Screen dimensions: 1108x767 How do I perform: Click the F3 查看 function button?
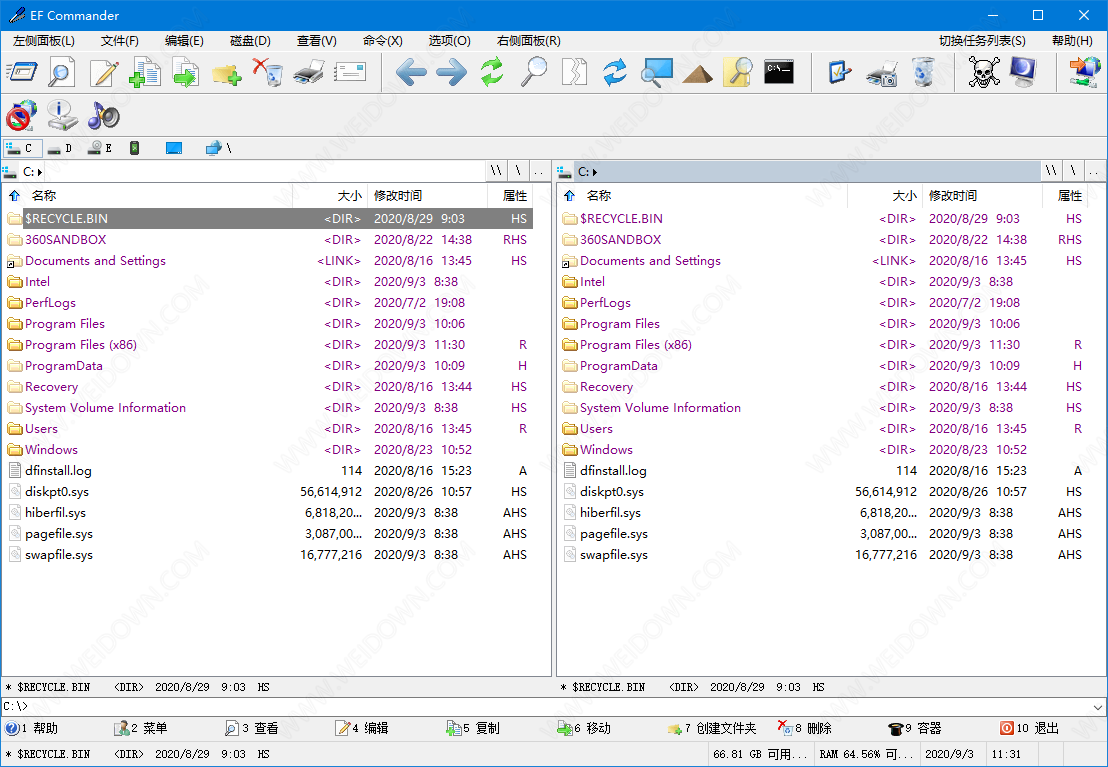coord(252,728)
